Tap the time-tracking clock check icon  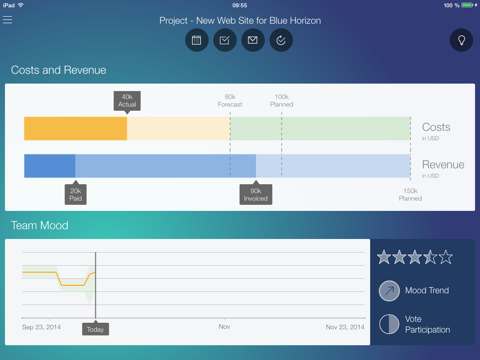point(281,40)
